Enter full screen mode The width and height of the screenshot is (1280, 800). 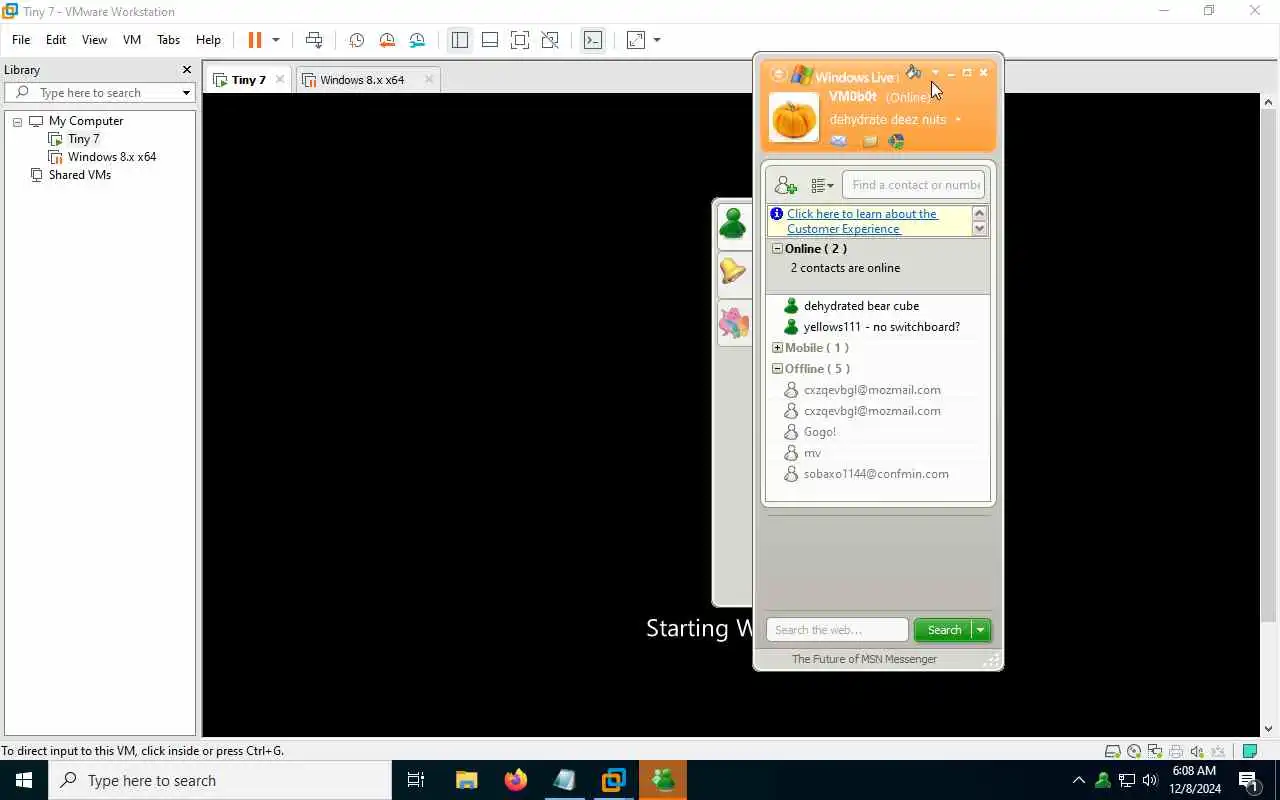520,40
